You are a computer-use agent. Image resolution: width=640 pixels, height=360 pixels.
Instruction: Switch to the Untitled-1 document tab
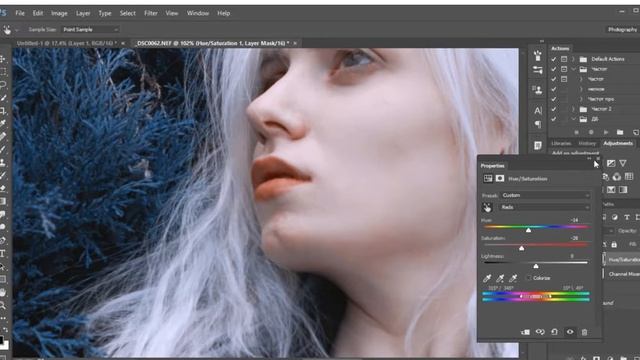point(67,43)
